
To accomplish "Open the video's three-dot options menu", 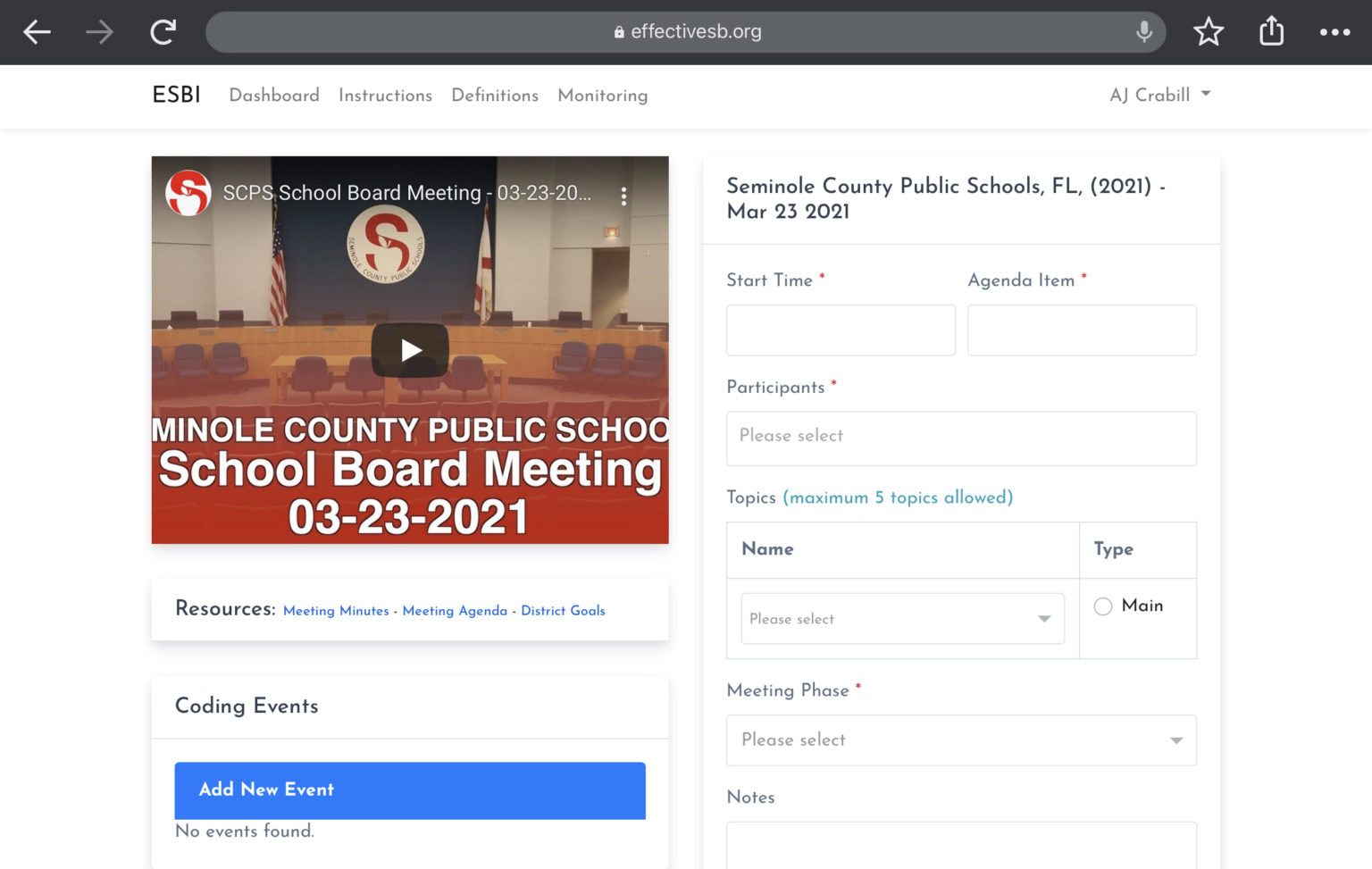I will point(623,196).
